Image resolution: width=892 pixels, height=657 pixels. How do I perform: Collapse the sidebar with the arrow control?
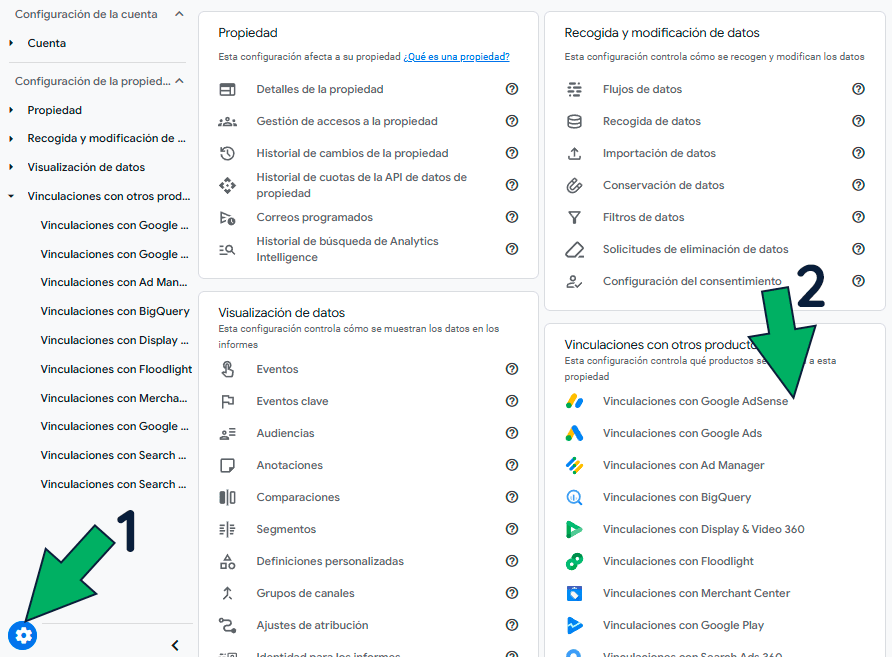pyautogui.click(x=175, y=645)
